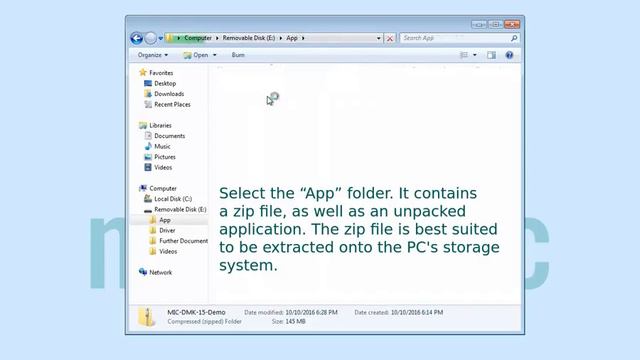The image size is (640, 360).
Task: Click the Size 145 MB value
Action: (295, 322)
